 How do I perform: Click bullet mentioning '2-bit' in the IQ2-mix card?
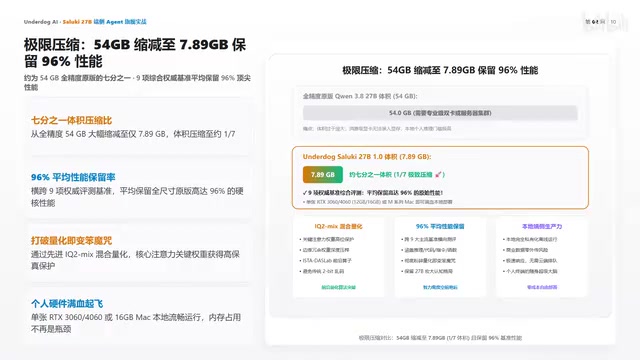coord(322,271)
